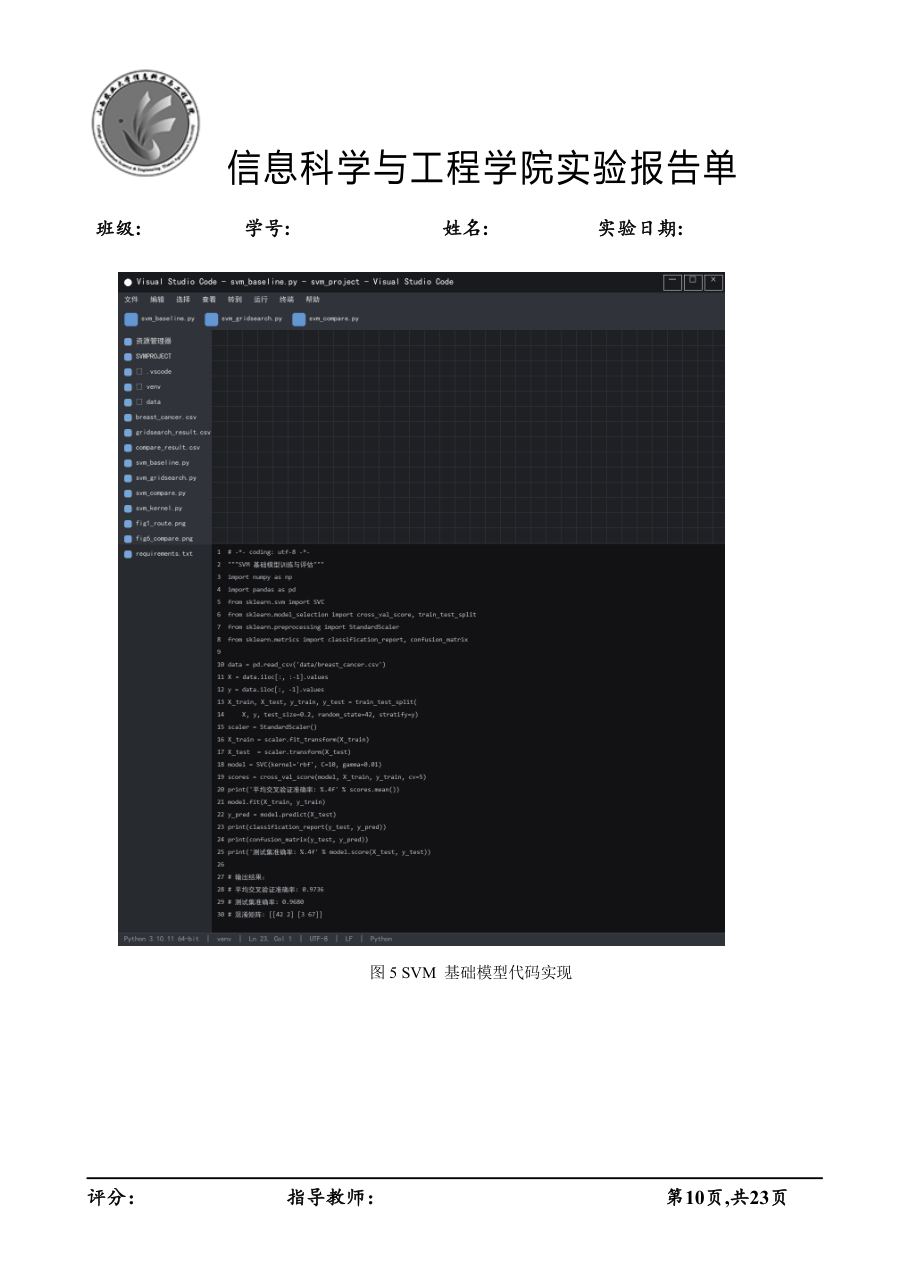Click the file icon beside gridsearch_result.csv
910x1287 pixels.
(x=128, y=432)
